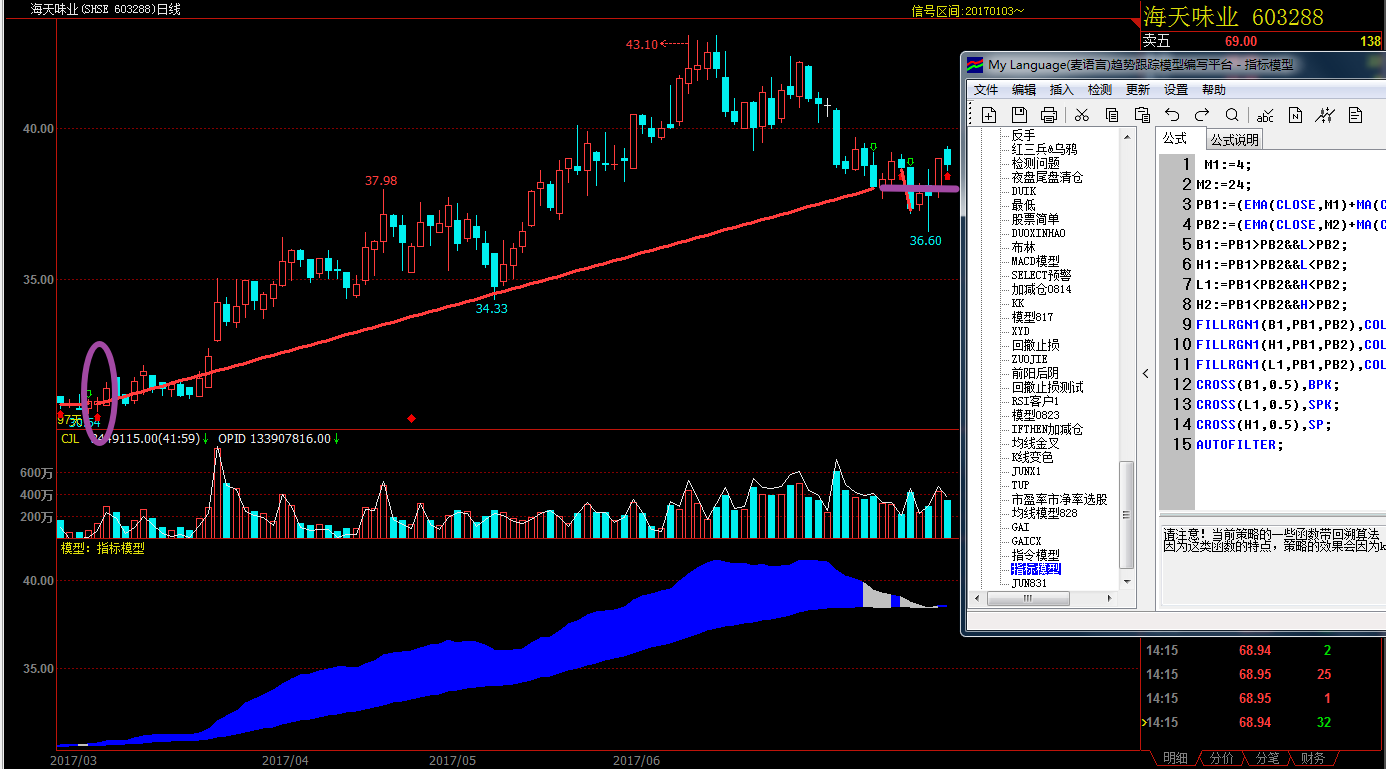Image resolution: width=1386 pixels, height=769 pixels.
Task: Select the RSI客户1 model in the tree
Action: coord(1035,401)
